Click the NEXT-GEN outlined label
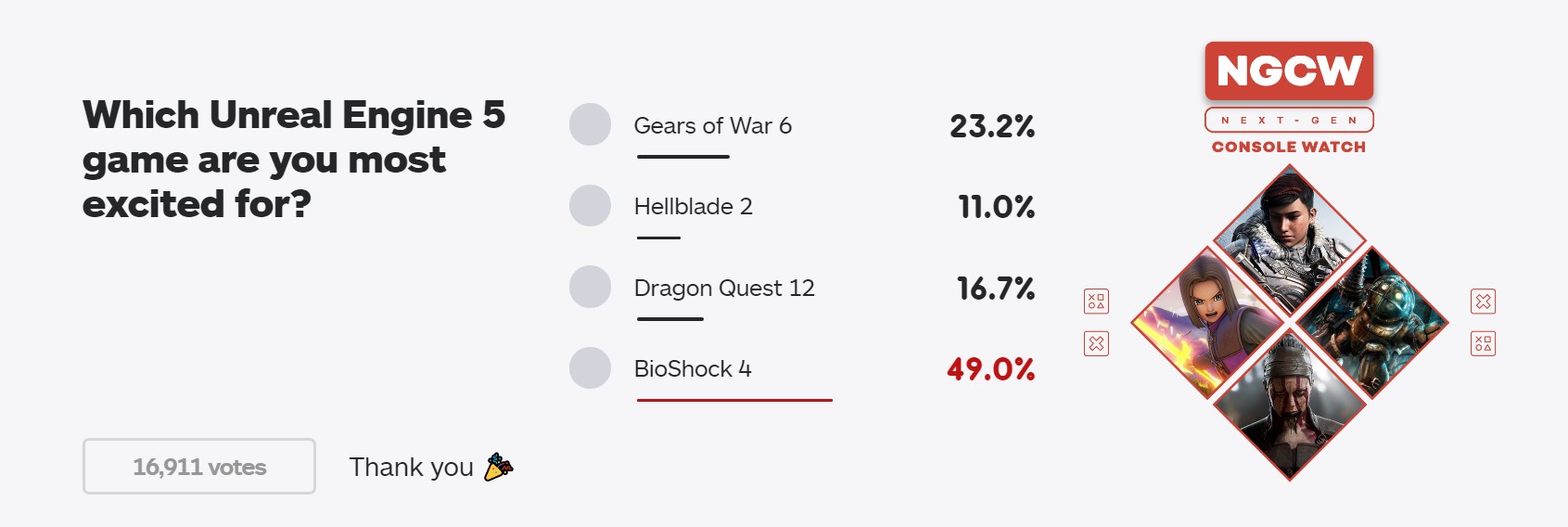This screenshot has width=1568, height=527. [x=1289, y=120]
